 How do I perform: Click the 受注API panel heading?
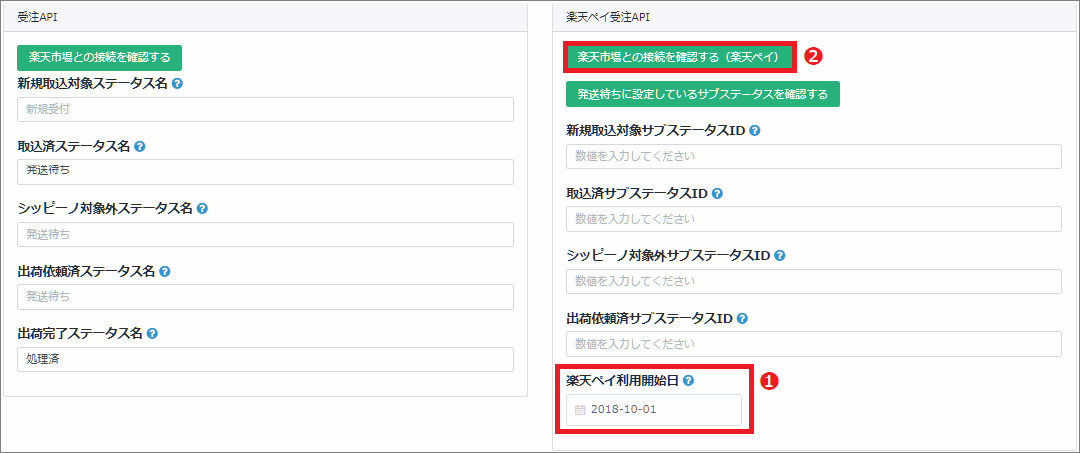pyautogui.click(x=37, y=18)
